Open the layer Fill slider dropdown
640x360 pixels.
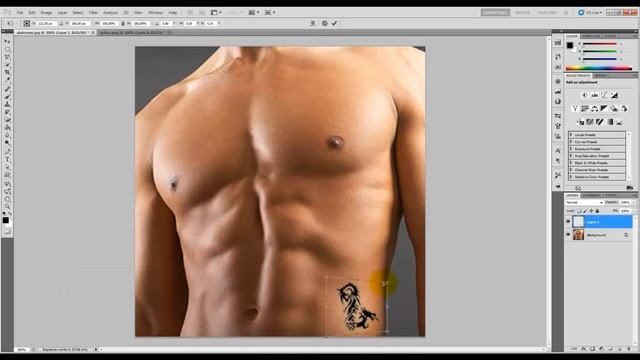click(633, 211)
